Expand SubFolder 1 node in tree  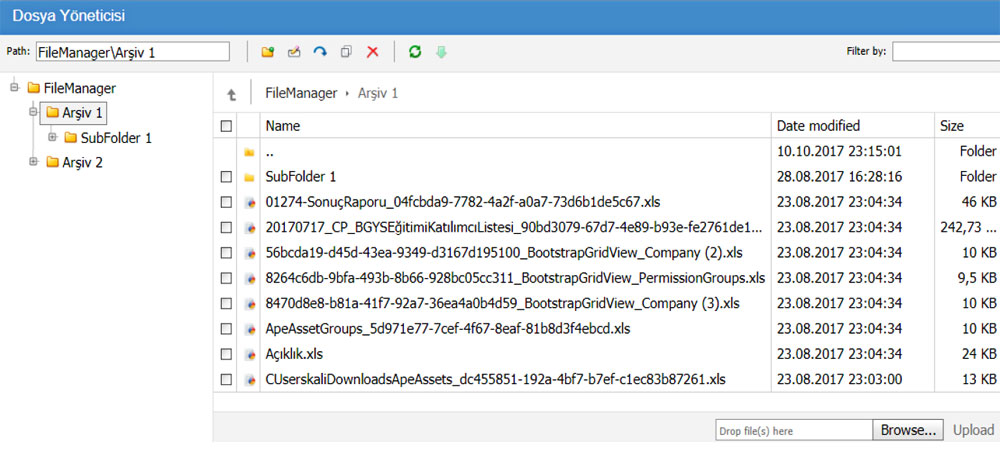click(53, 138)
